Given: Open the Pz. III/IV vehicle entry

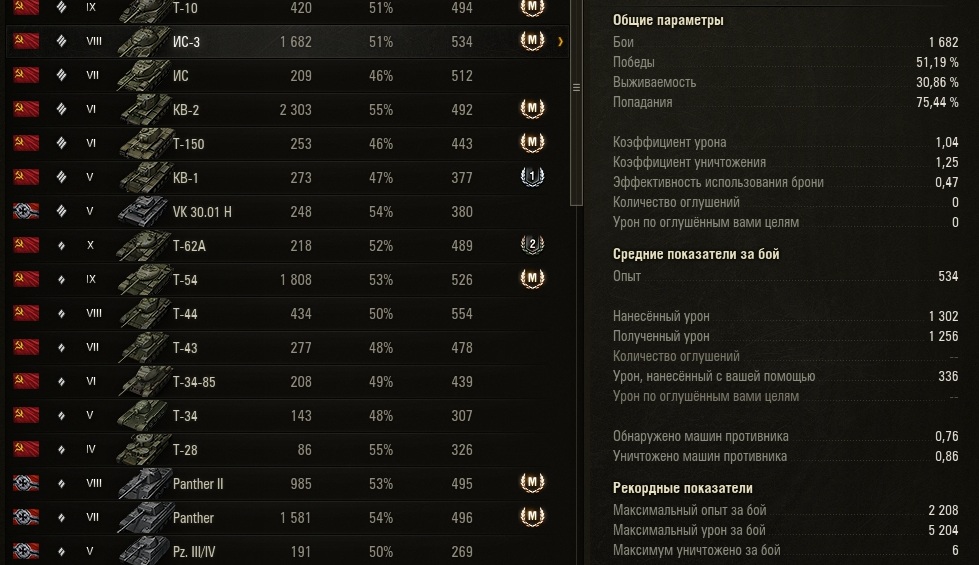Looking at the screenshot, I should [194, 552].
